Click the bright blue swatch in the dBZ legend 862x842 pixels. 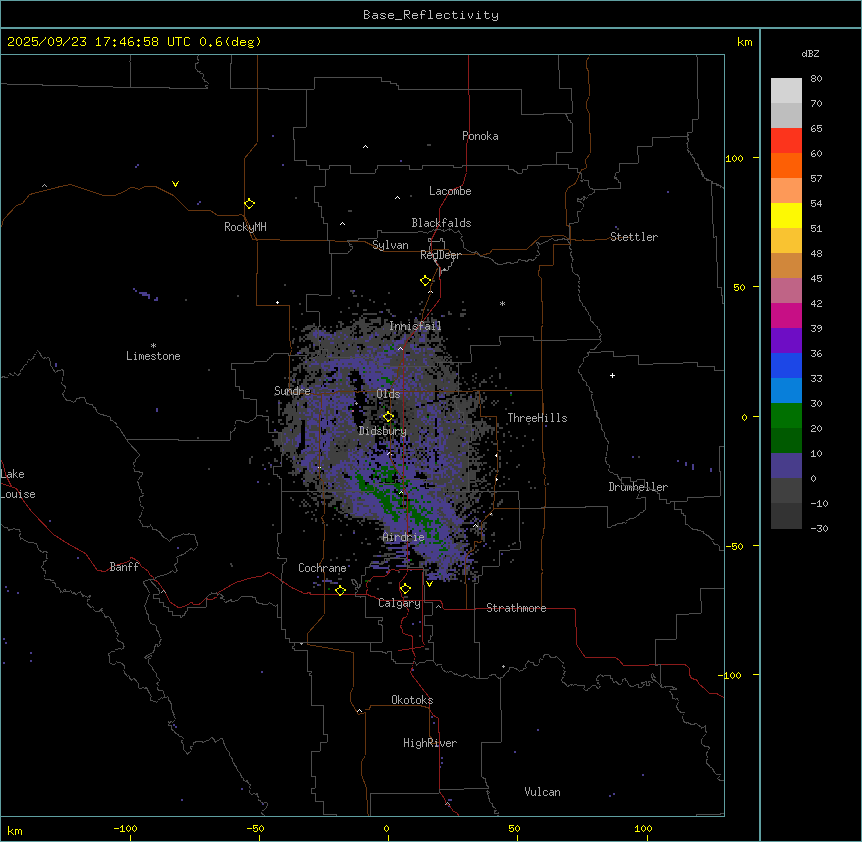click(x=786, y=366)
